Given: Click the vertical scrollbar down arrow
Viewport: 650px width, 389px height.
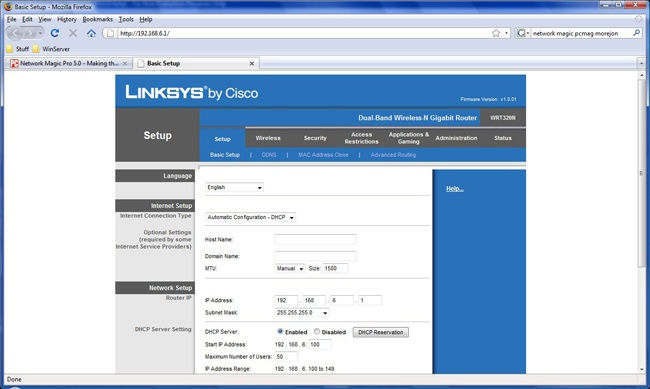Looking at the screenshot, I should [642, 369].
